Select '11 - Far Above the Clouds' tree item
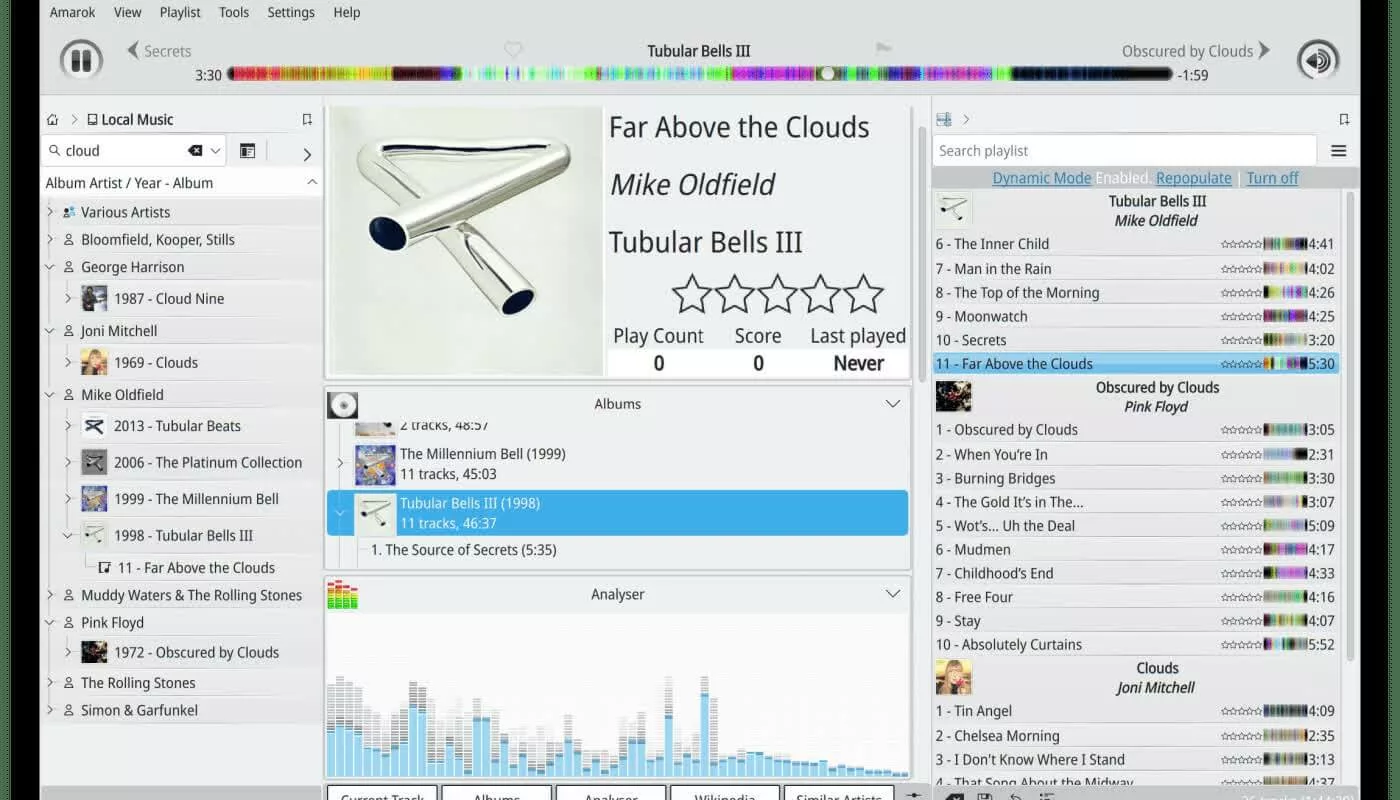Viewport: 1400px width, 800px height. (196, 567)
